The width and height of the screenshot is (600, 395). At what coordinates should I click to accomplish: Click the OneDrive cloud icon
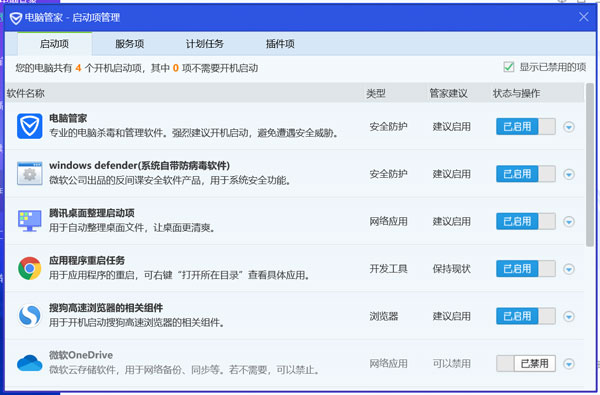pos(29,363)
